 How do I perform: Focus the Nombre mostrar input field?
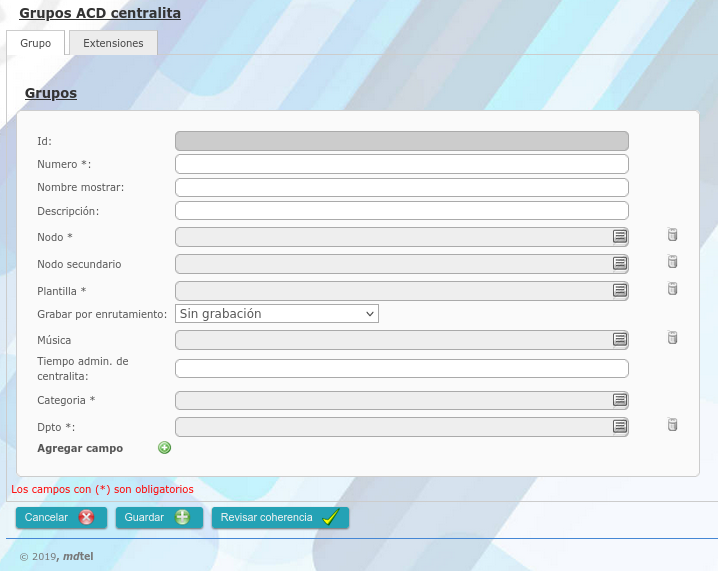402,187
